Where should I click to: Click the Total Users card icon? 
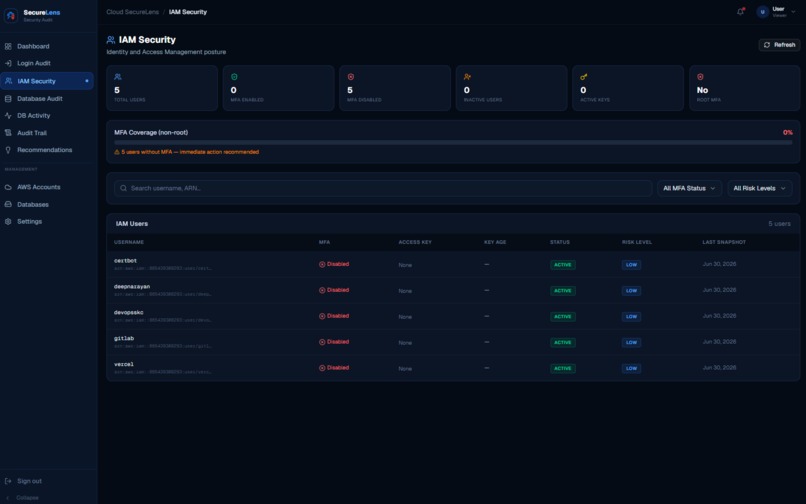point(118,77)
